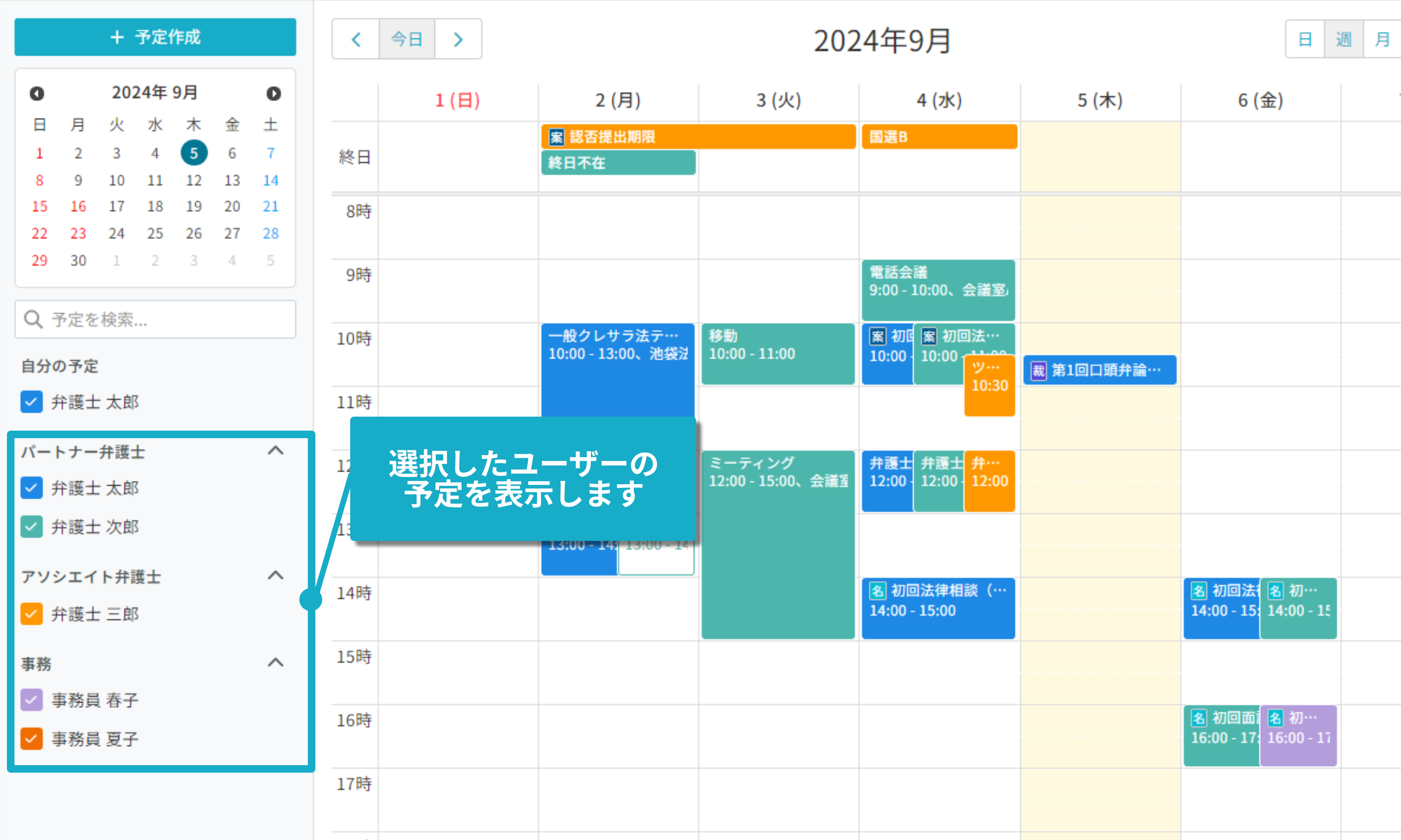Toggle 弁護士 三郎 checkbox
This screenshot has width=1401, height=840.
click(32, 614)
